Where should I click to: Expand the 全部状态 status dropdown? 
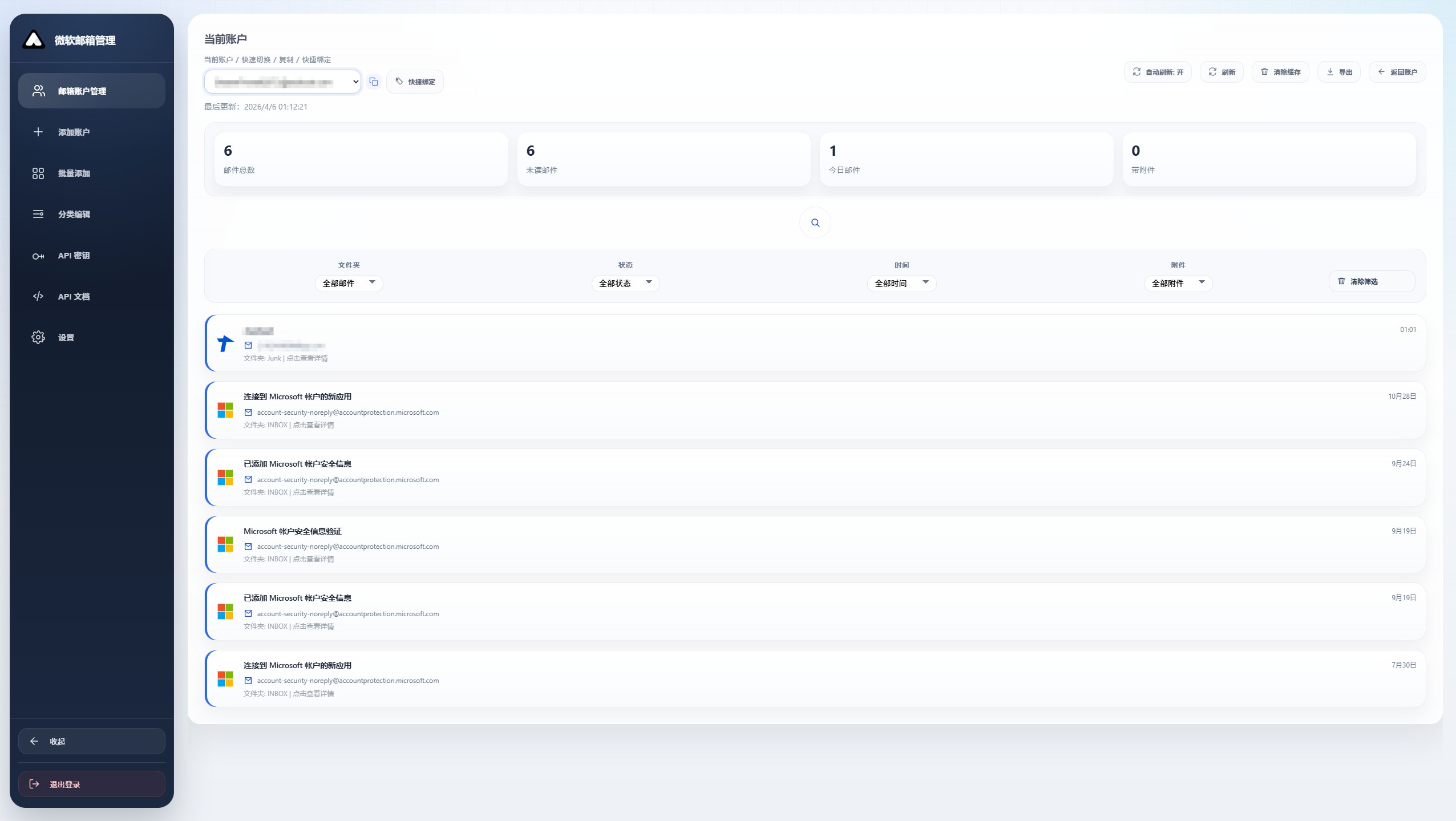click(x=625, y=284)
